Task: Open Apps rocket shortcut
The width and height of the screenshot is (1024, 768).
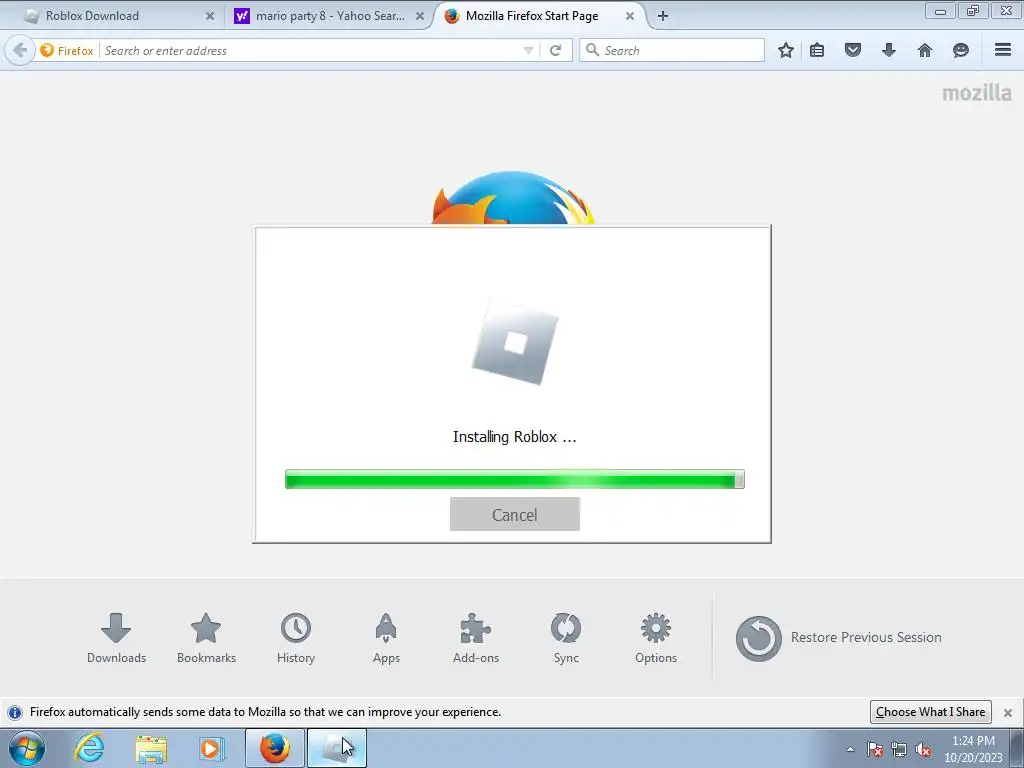Action: point(386,639)
